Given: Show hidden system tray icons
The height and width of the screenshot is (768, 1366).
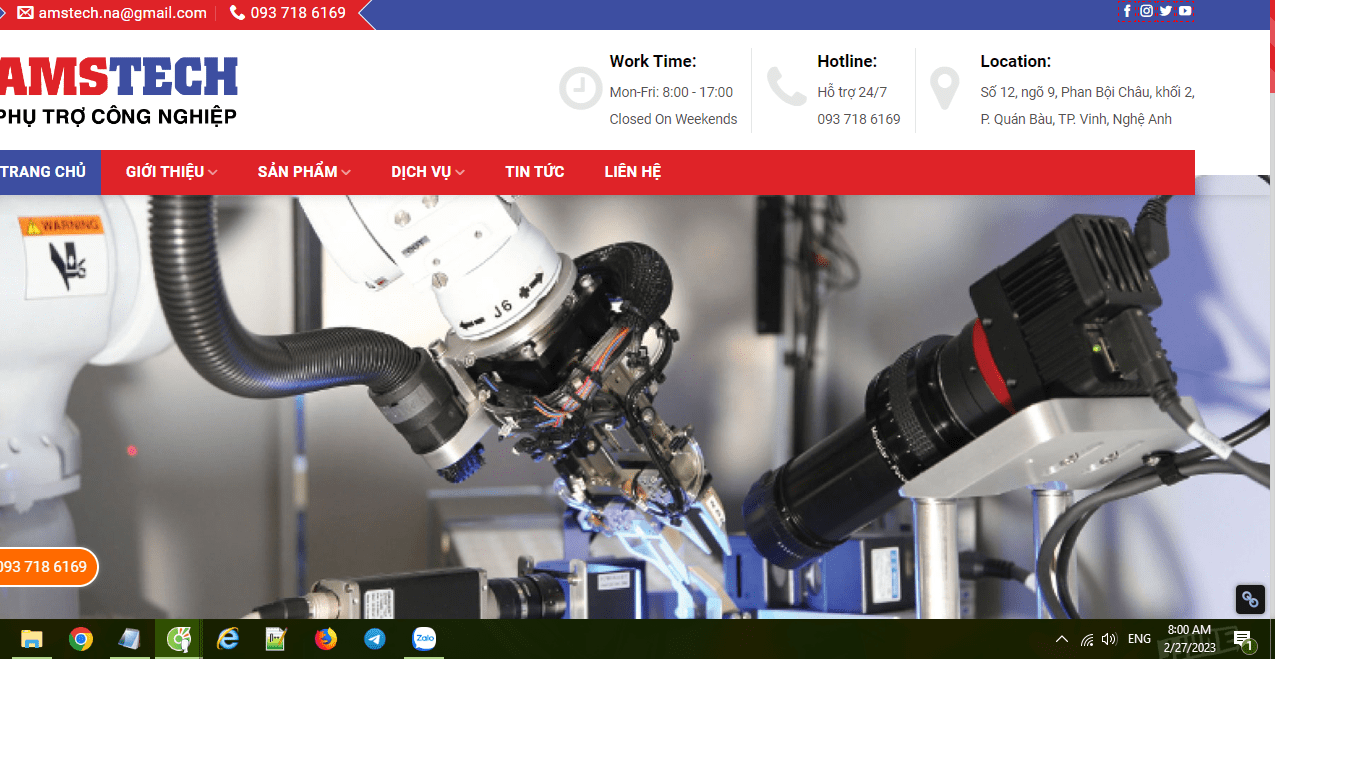Looking at the screenshot, I should pos(1062,639).
